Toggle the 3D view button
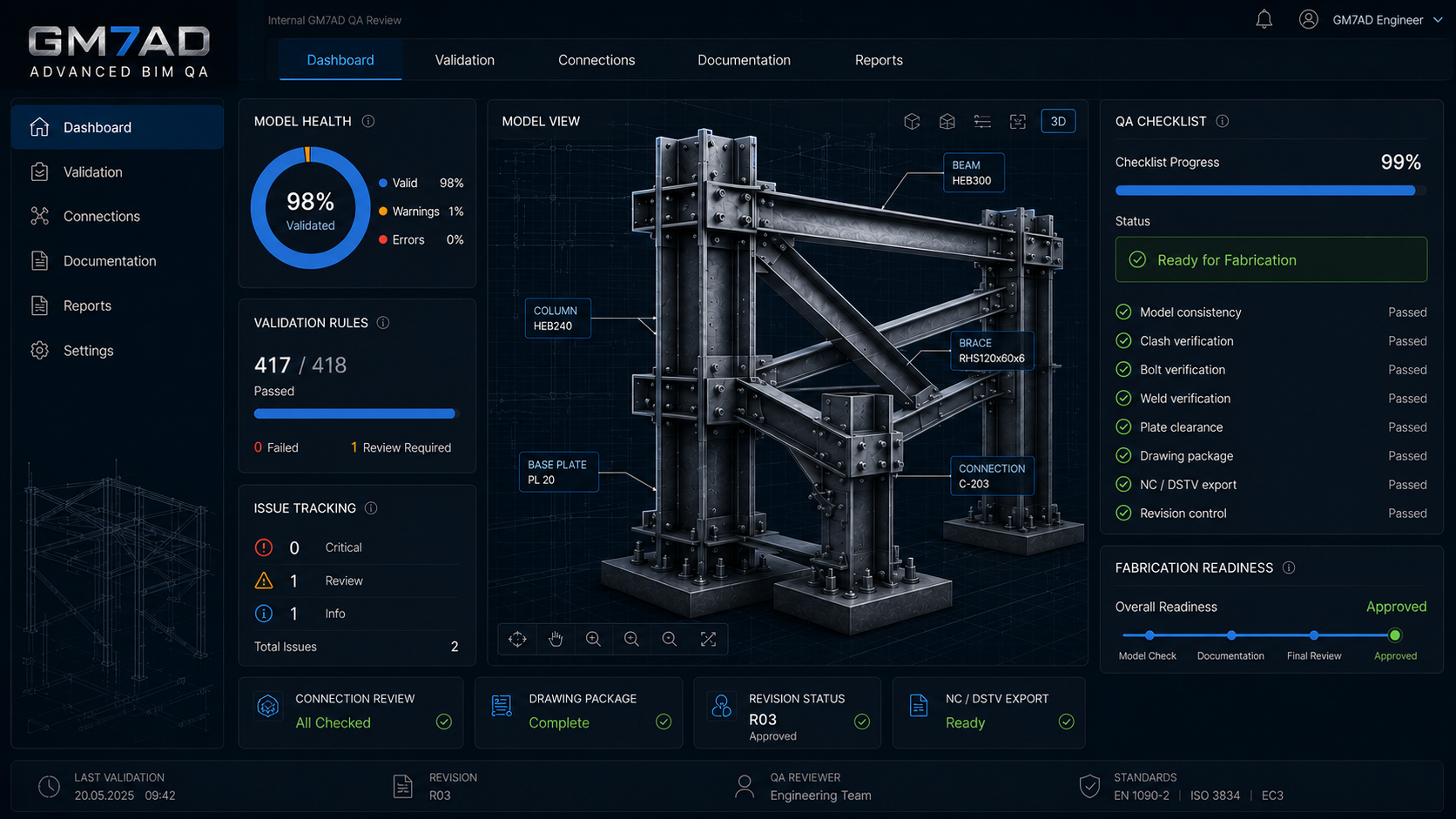 1058,122
